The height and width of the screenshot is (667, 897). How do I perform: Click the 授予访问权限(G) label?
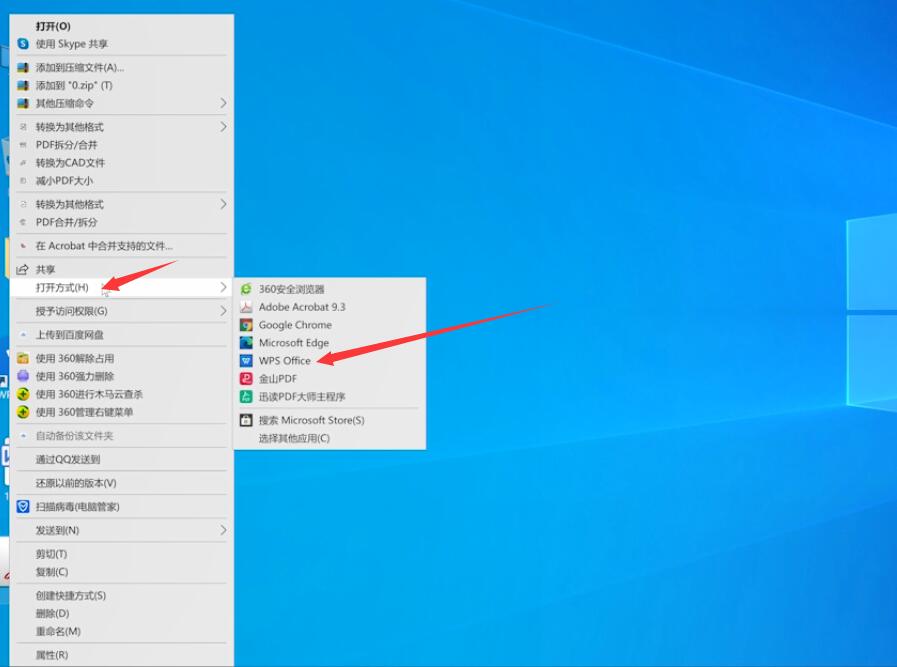(72, 311)
